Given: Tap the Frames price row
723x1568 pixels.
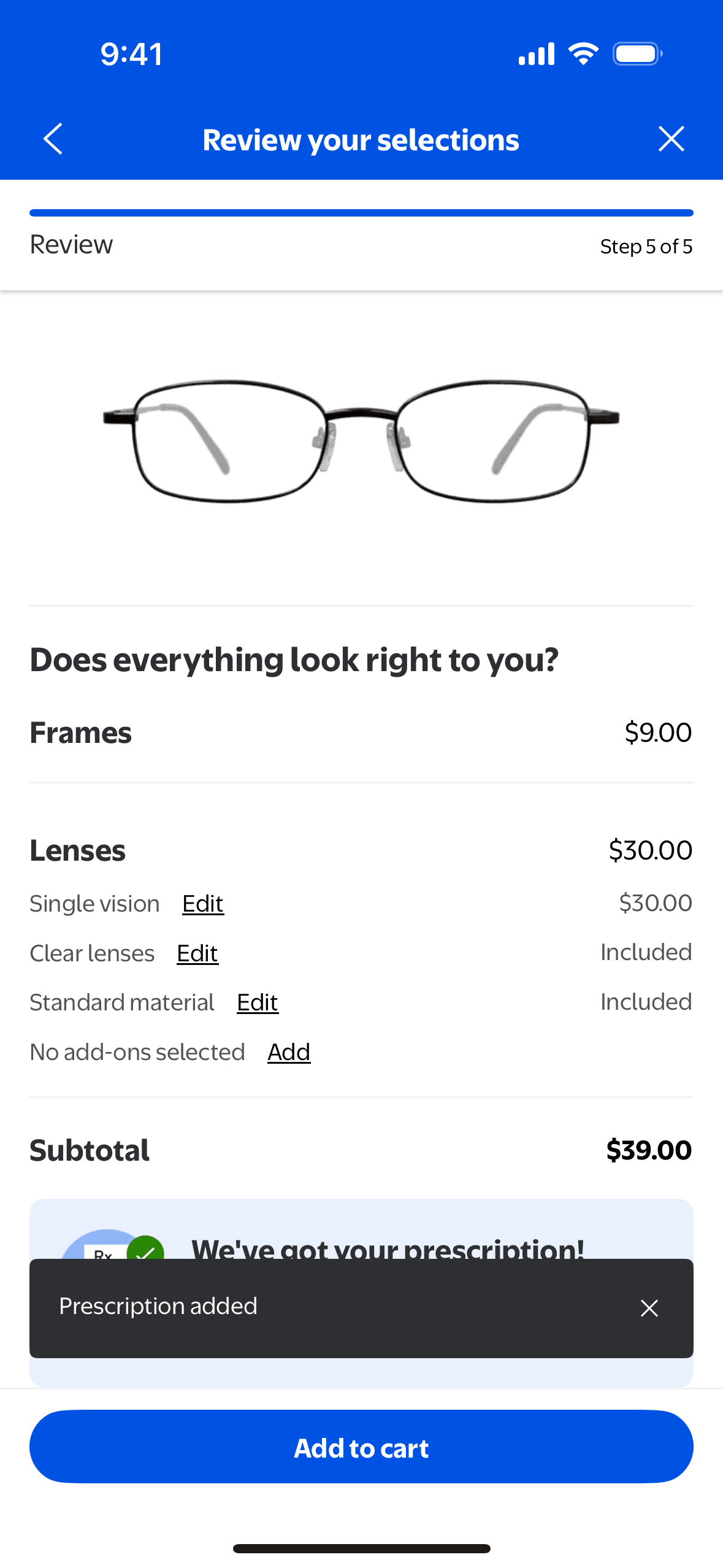Looking at the screenshot, I should click(x=361, y=732).
